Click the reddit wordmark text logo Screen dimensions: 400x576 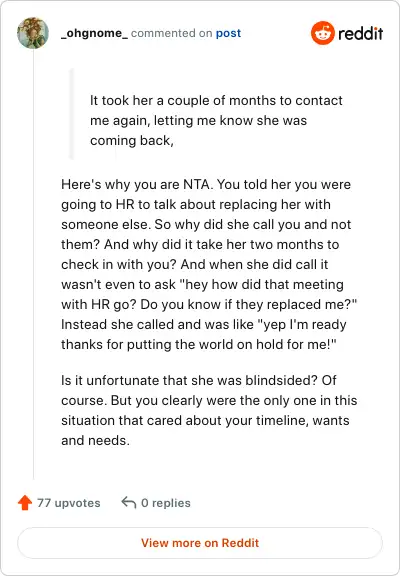[x=360, y=33]
